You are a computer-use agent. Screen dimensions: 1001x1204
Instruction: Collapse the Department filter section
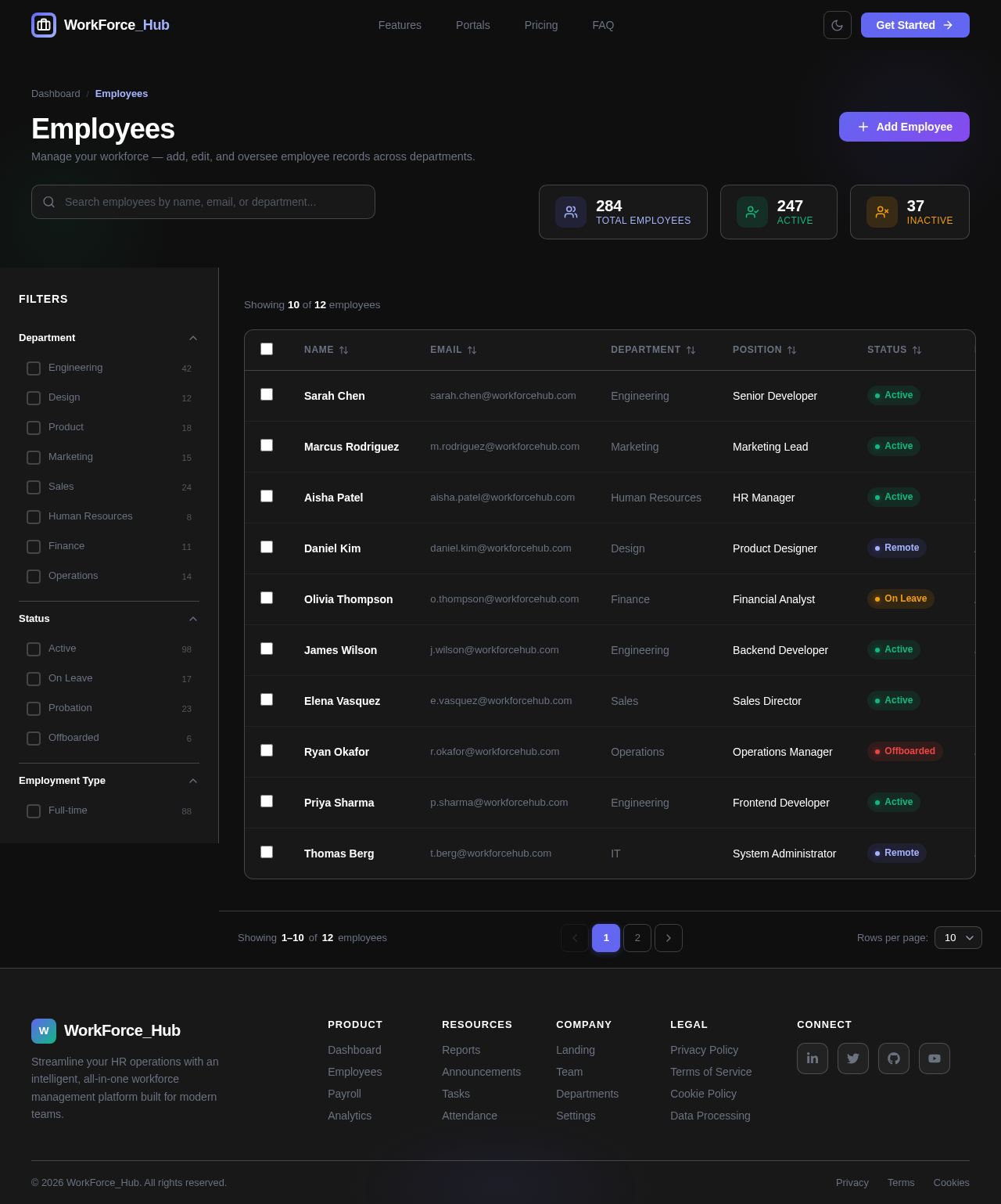click(193, 338)
